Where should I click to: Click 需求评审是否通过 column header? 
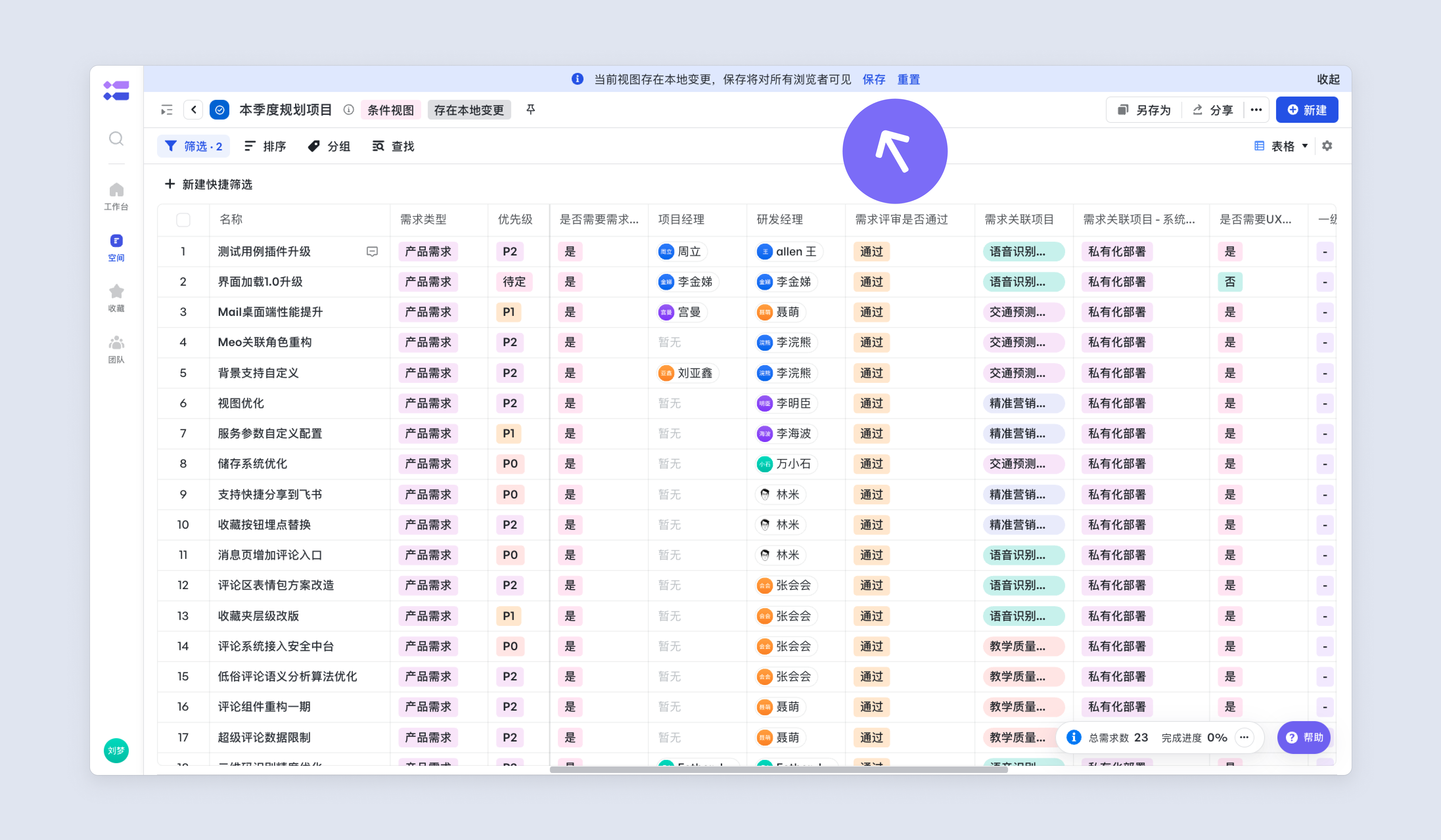(x=901, y=219)
